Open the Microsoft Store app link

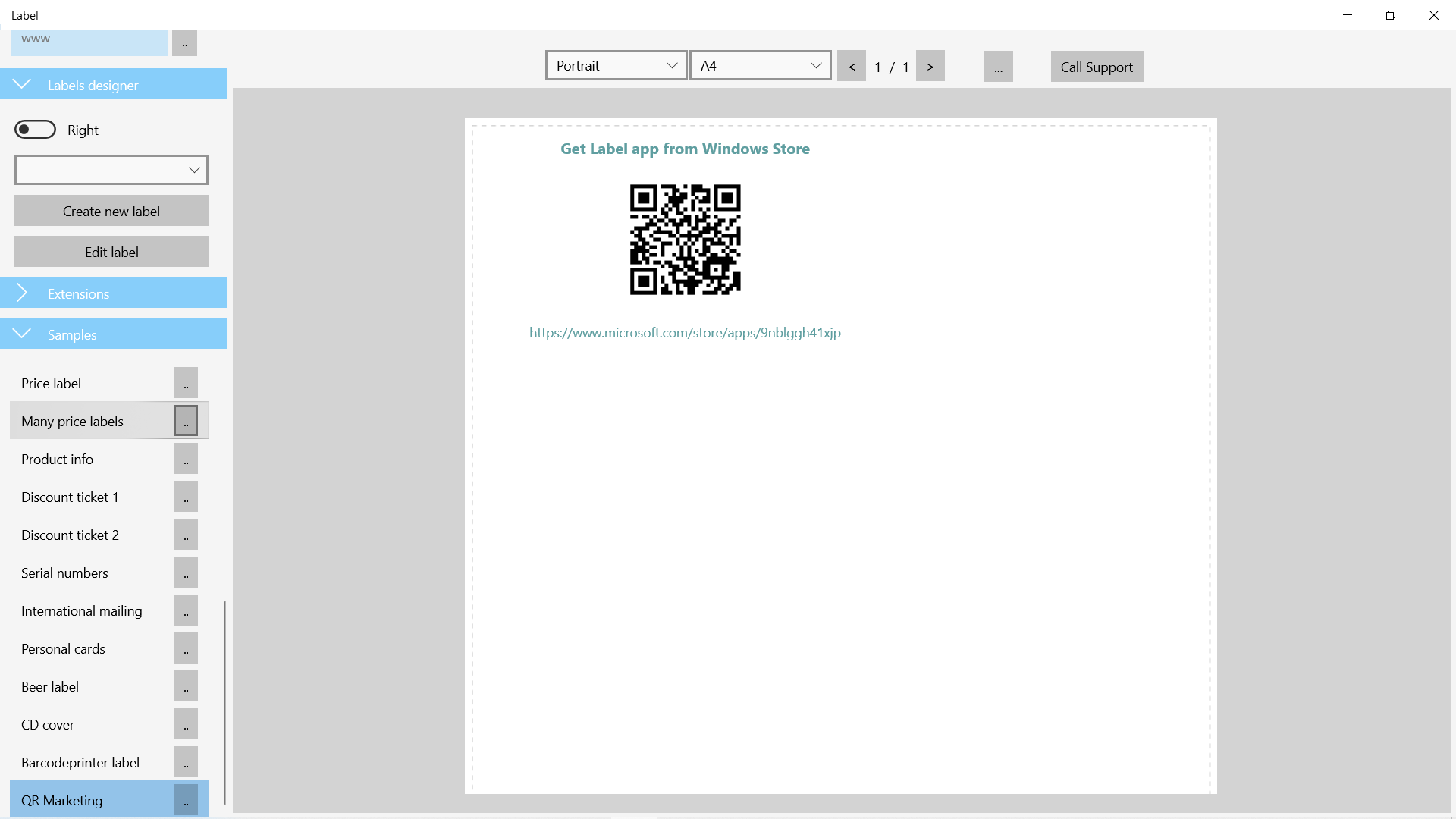[x=684, y=332]
